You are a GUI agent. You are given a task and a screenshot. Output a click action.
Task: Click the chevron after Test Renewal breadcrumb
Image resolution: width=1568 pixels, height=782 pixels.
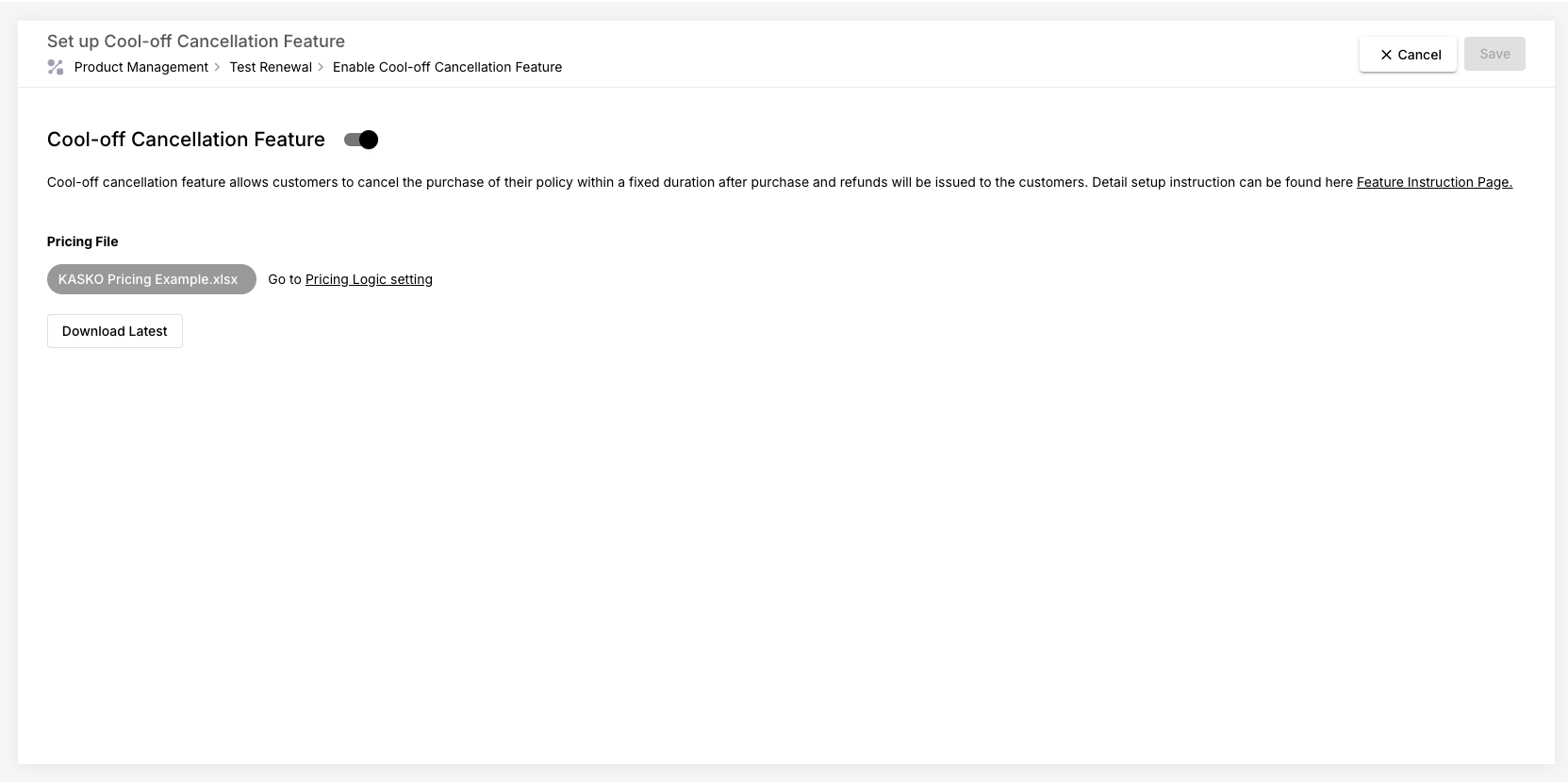[x=322, y=67]
